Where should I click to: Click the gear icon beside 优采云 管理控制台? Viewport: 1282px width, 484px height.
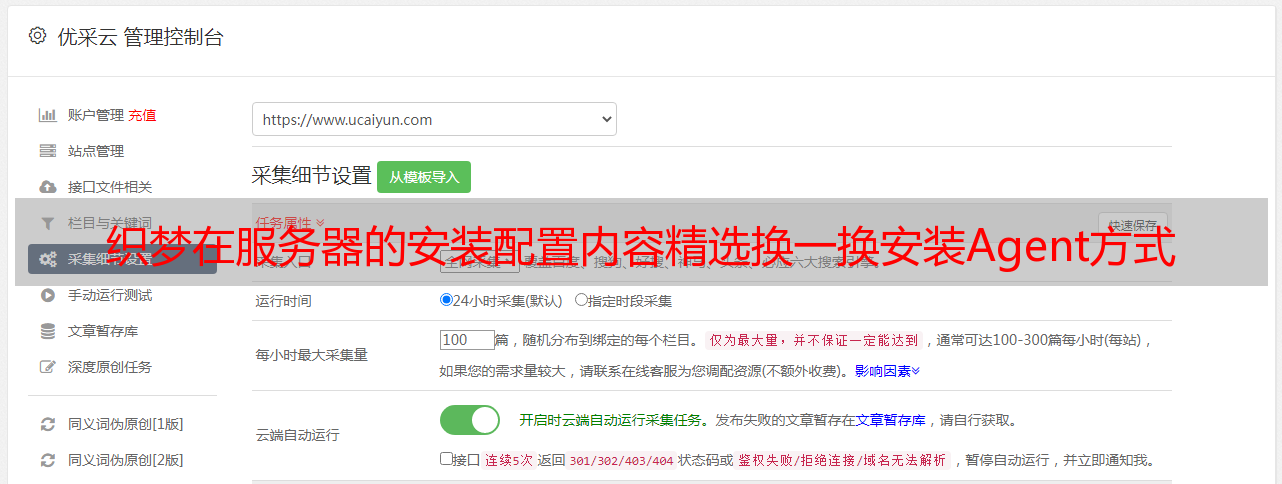coord(37,36)
